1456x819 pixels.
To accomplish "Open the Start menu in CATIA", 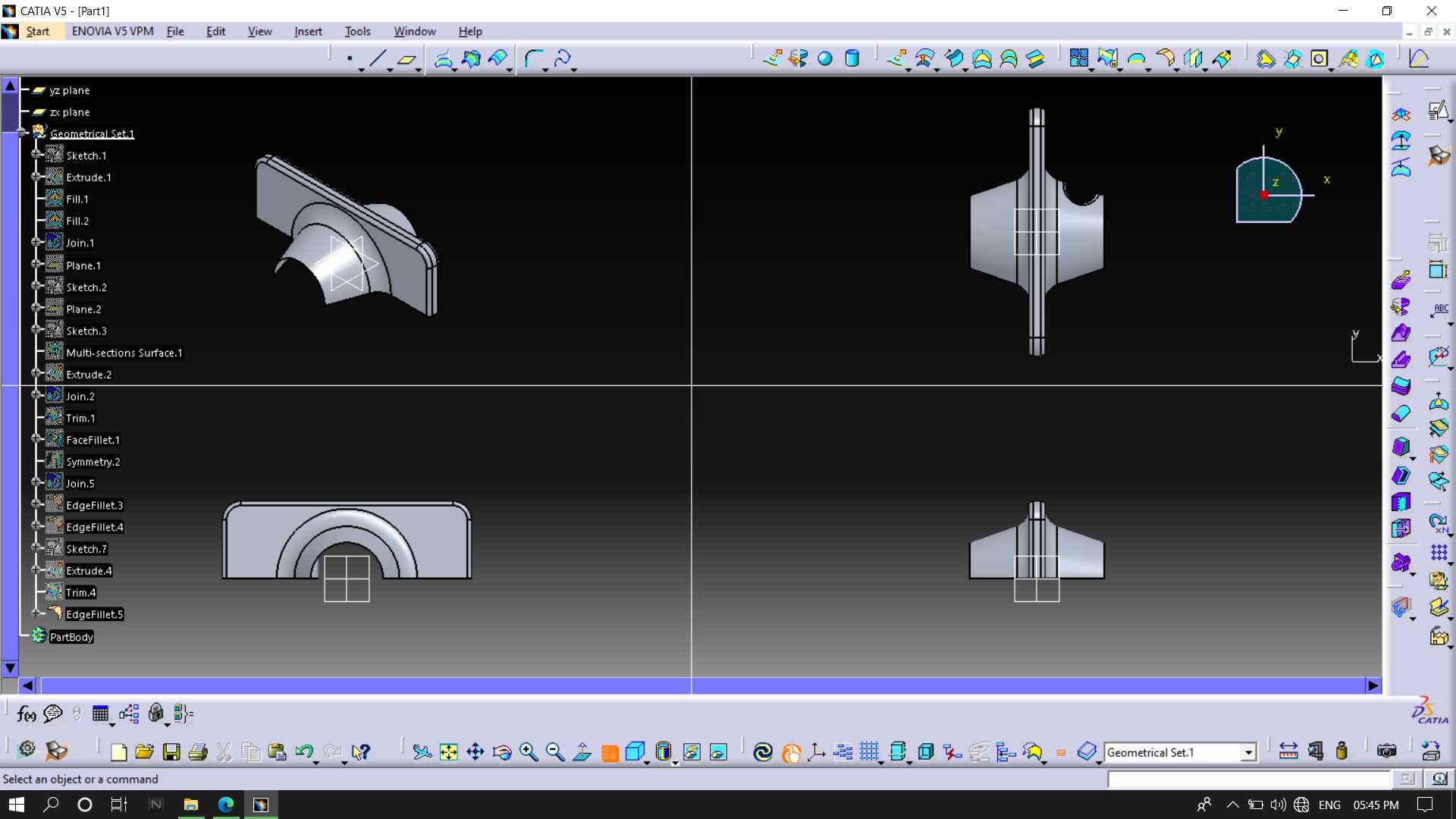I will pos(37,31).
